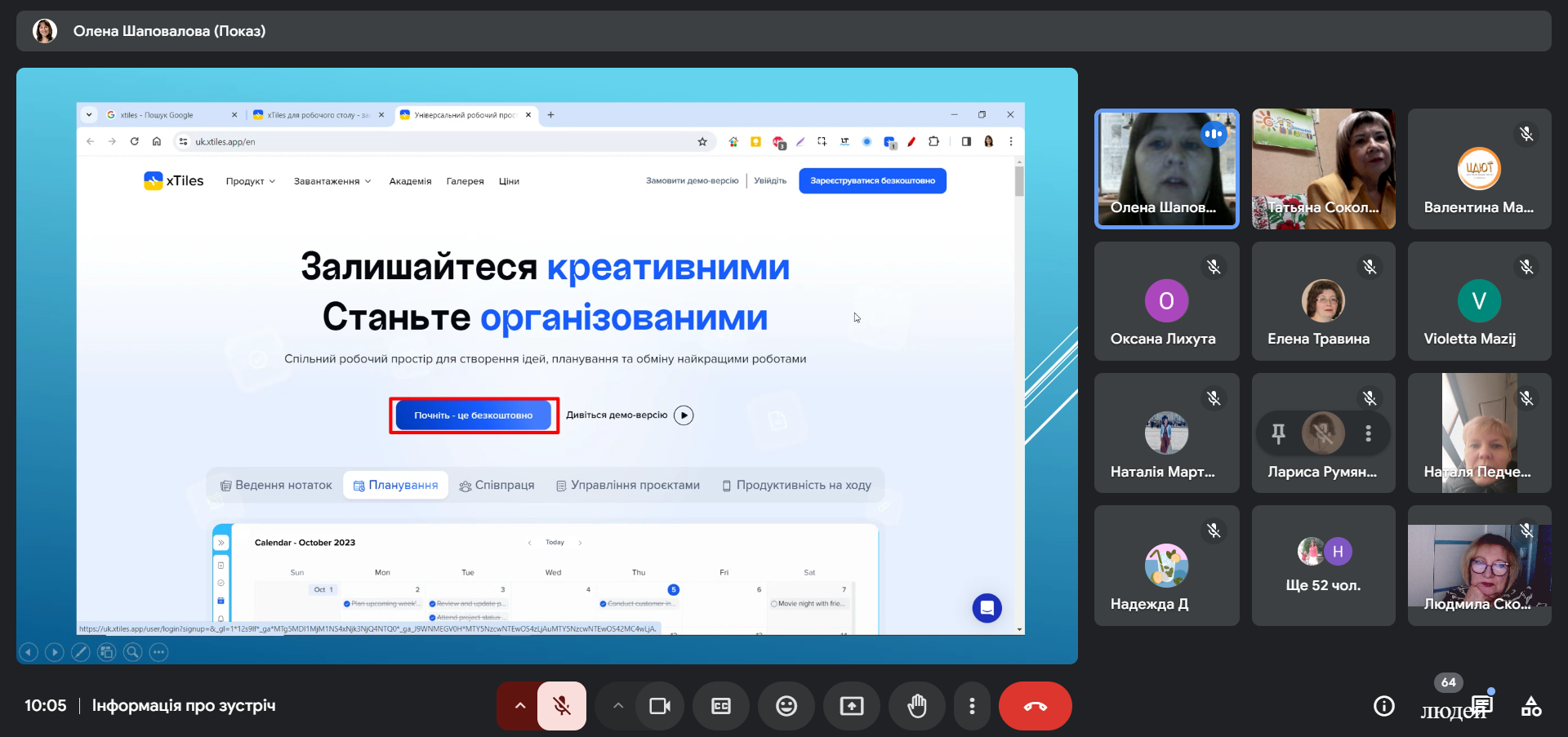This screenshot has width=1568, height=737.
Task: Expand audio settings arrow beside microphone
Action: 519,706
